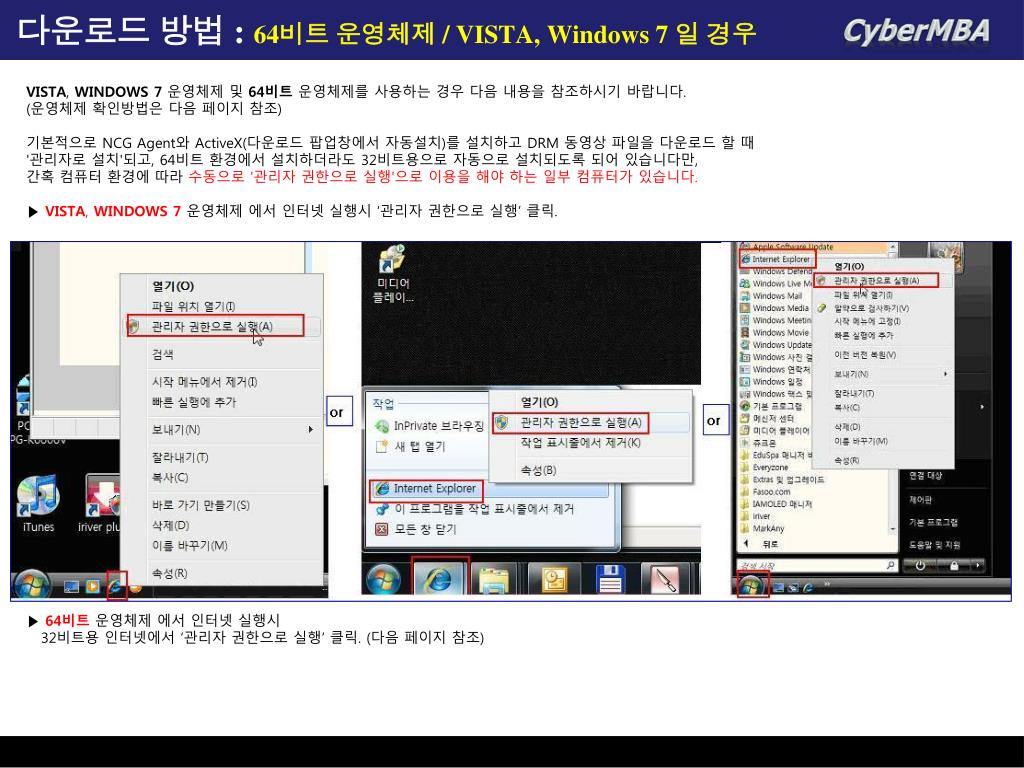Click 바로 가기 만들기(S) menu item
The width and height of the screenshot is (1024, 768).
coord(200,505)
